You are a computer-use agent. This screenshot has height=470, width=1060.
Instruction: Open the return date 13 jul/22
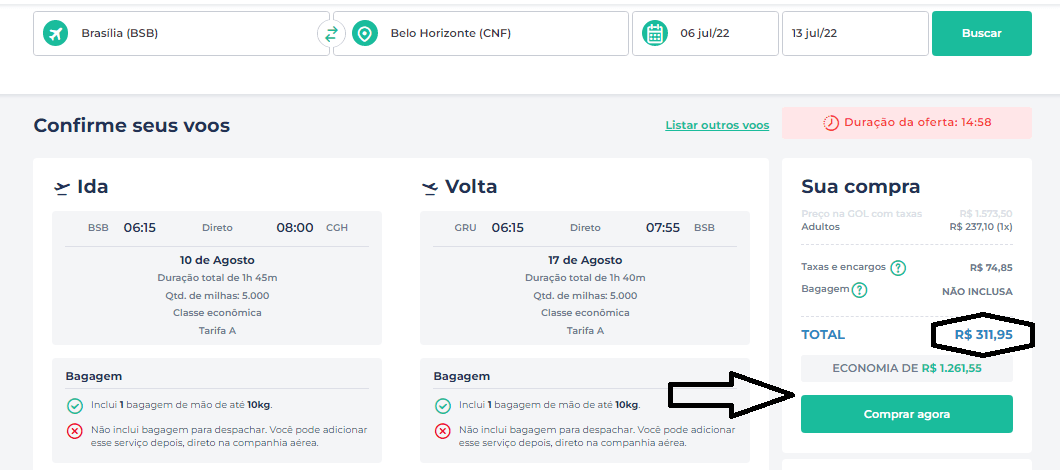coord(855,33)
